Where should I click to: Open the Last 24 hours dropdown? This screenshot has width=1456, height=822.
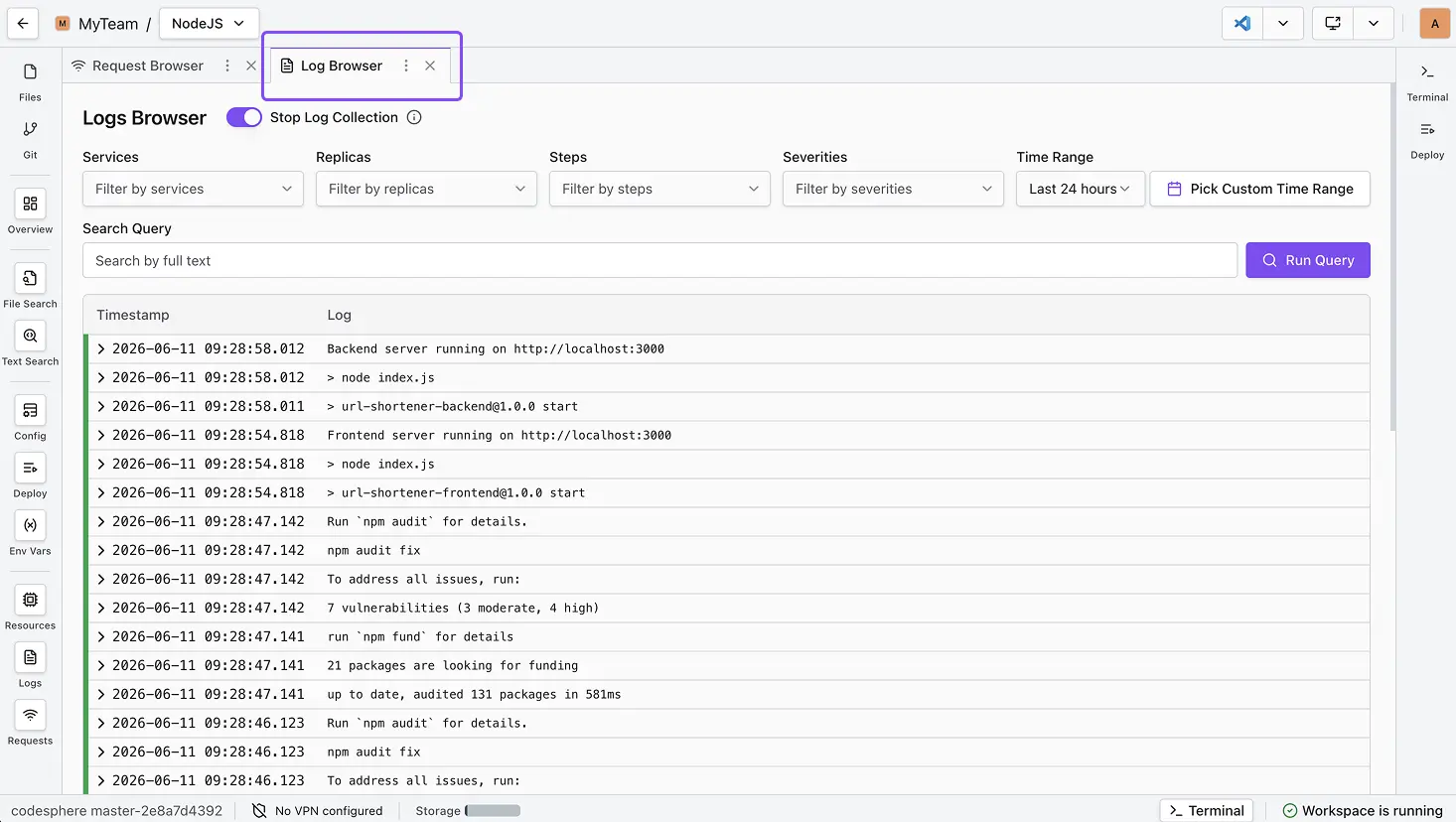tap(1081, 189)
